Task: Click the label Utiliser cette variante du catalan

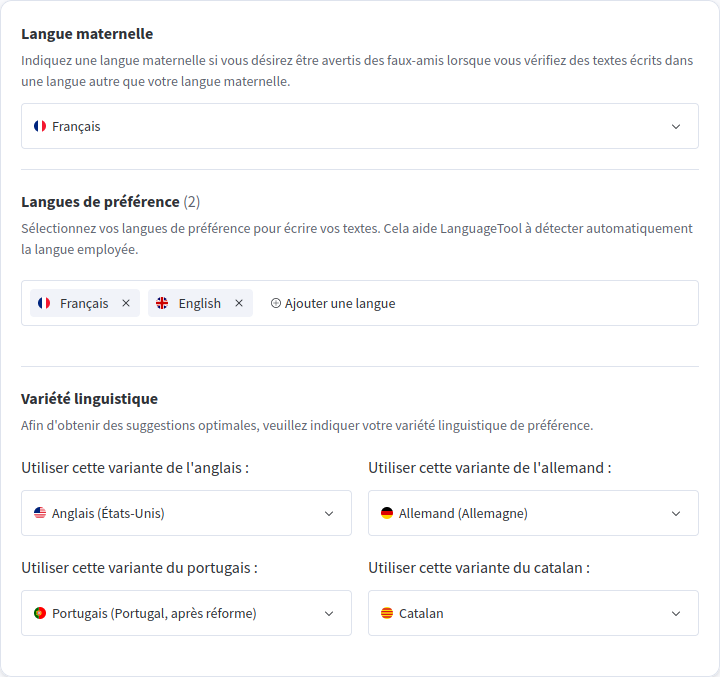Action: pyautogui.click(x=479, y=568)
